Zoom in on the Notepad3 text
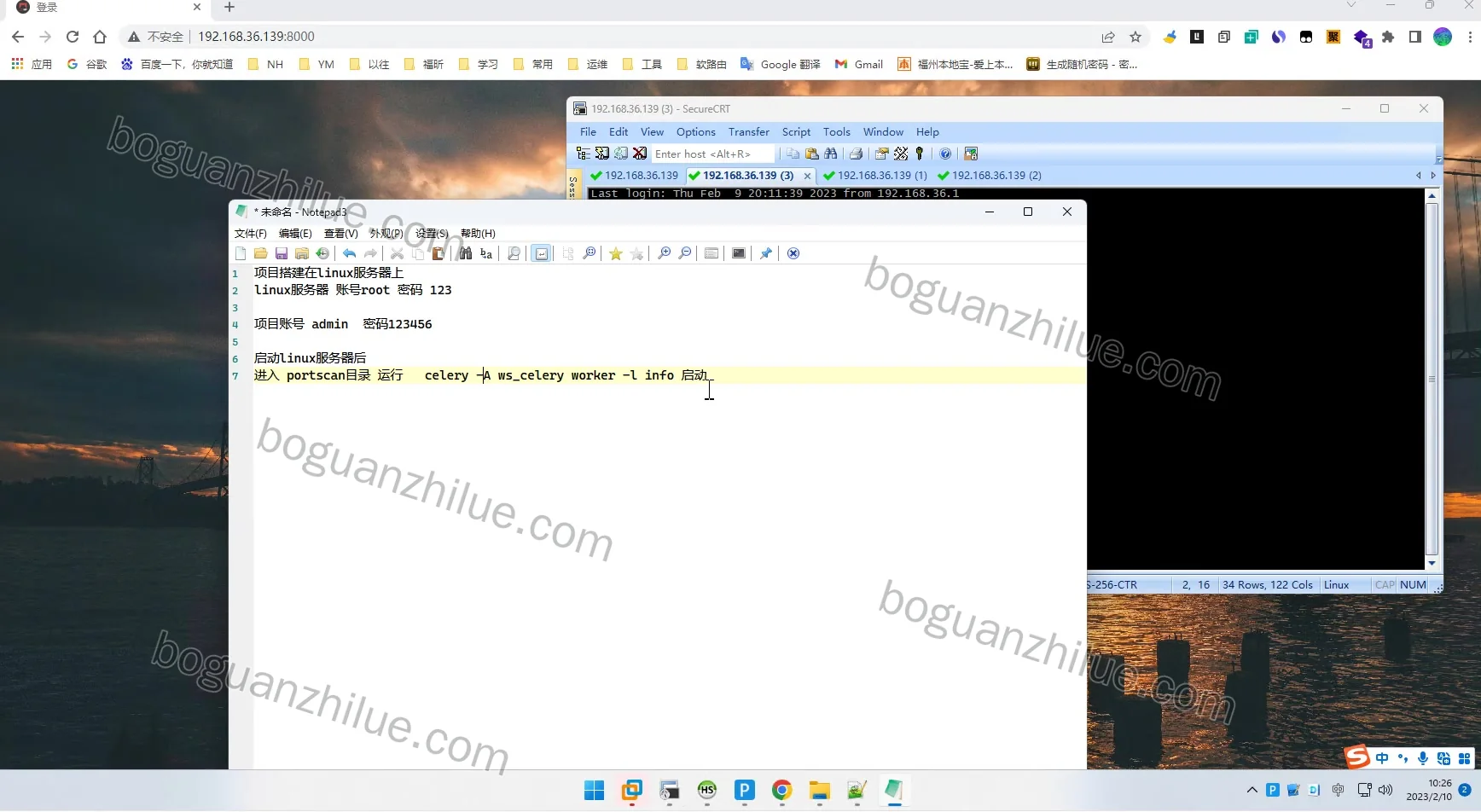Viewport: 1481px width, 812px height. coord(664,253)
